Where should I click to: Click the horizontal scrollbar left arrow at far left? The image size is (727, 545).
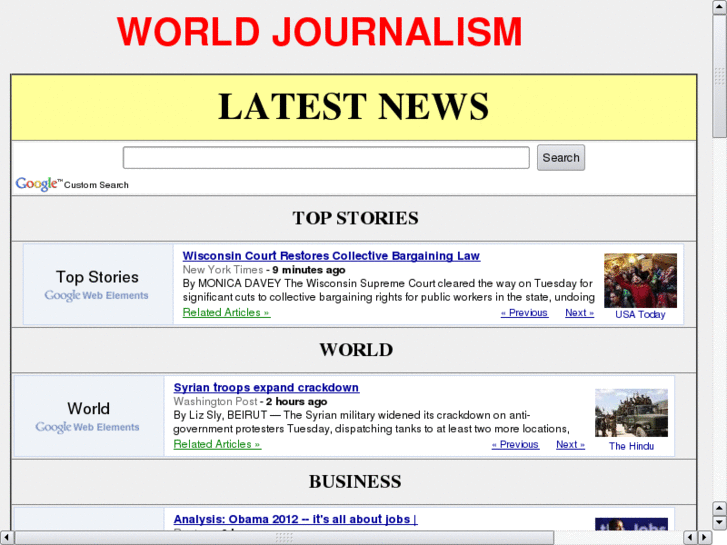pos(6,538)
